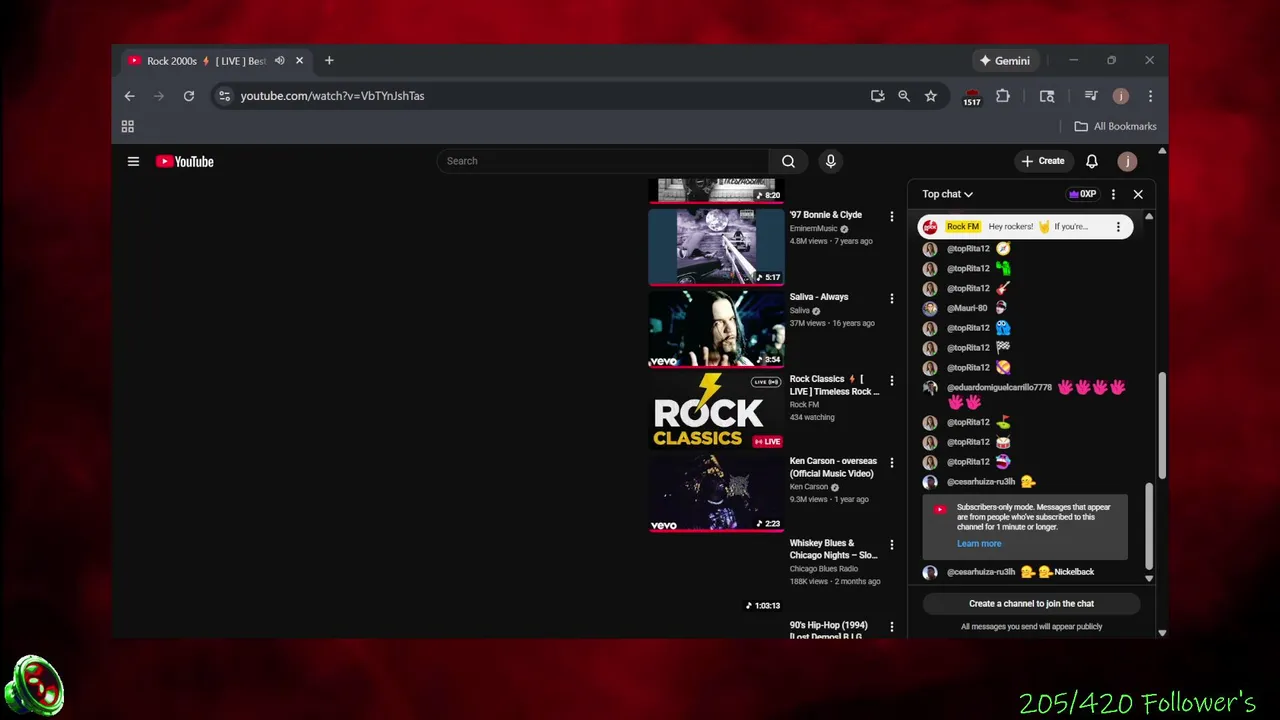
Task: Close the live chat panel
Action: click(1138, 194)
